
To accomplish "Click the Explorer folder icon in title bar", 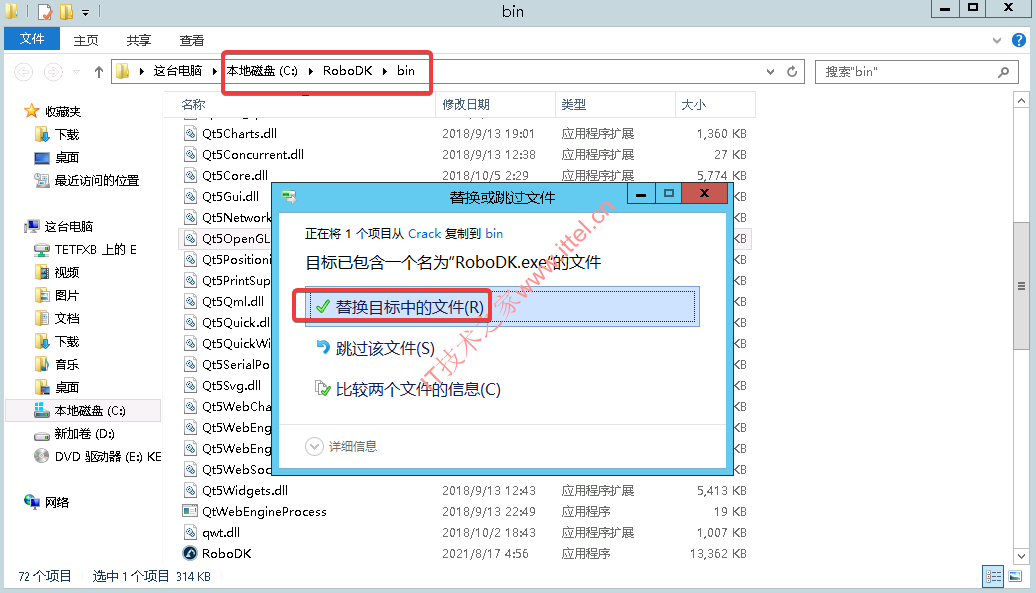I will (12, 11).
